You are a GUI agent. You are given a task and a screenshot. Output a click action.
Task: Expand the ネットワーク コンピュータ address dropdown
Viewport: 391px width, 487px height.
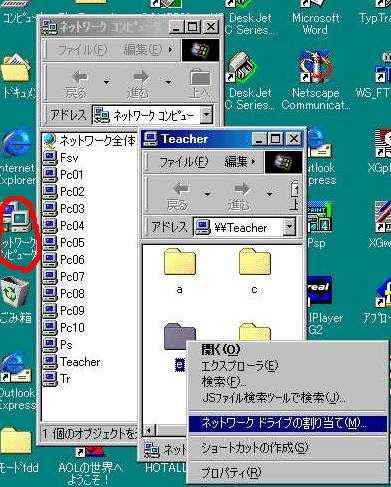pyautogui.click(x=207, y=115)
